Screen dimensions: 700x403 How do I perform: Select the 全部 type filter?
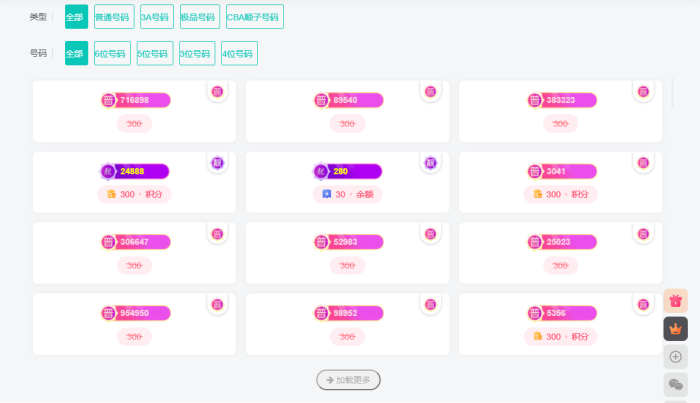pos(76,17)
